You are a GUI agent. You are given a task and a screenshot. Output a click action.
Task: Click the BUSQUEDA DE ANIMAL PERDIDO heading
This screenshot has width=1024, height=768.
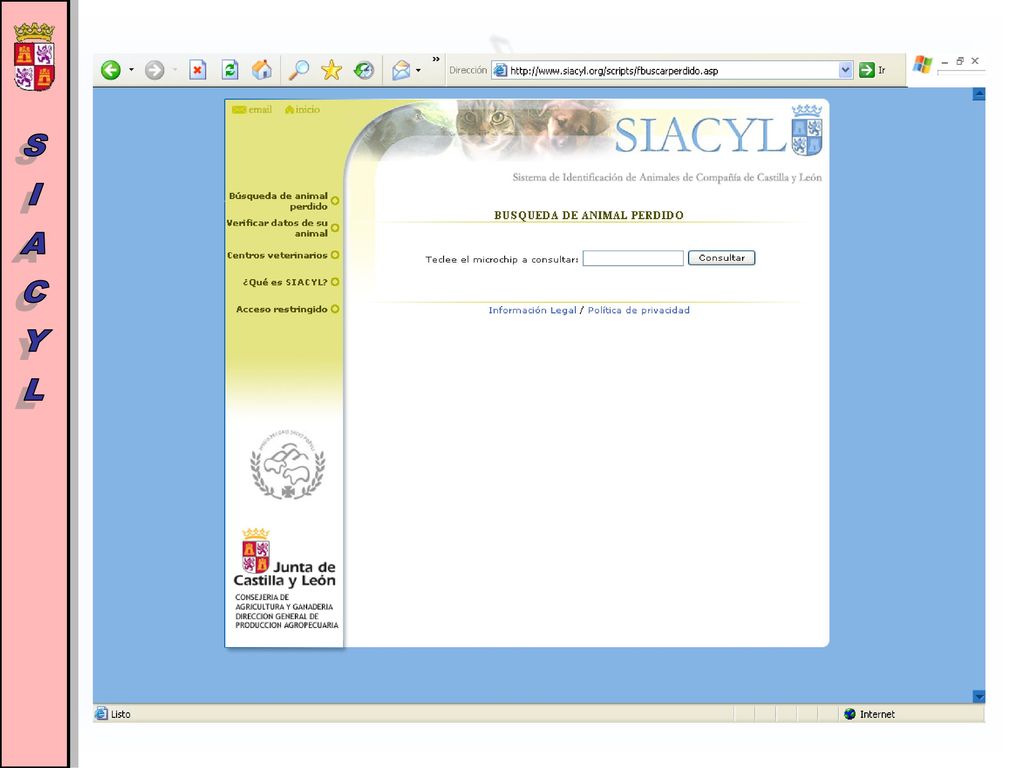[588, 215]
